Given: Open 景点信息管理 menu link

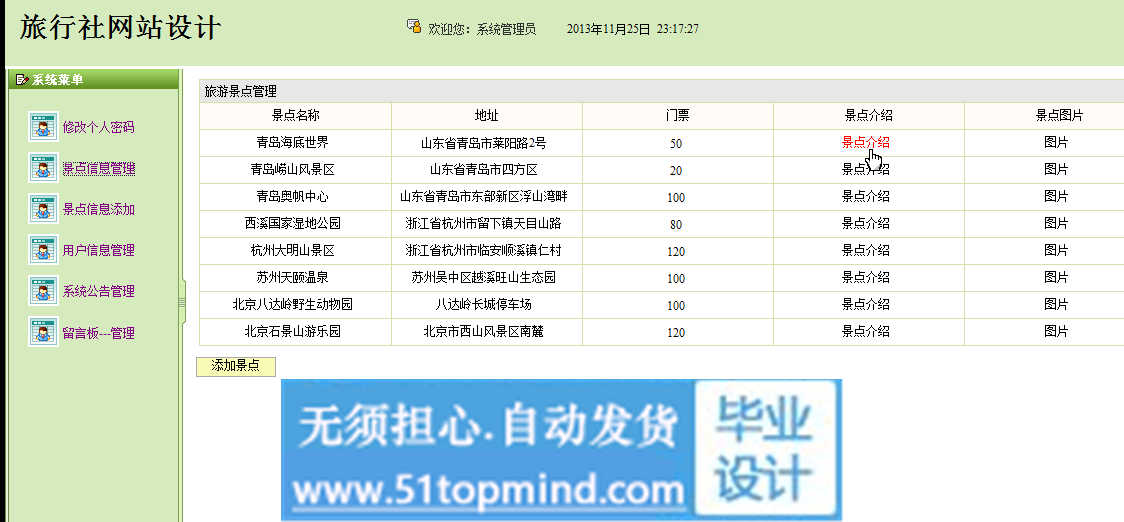Looking at the screenshot, I should pos(99,169).
